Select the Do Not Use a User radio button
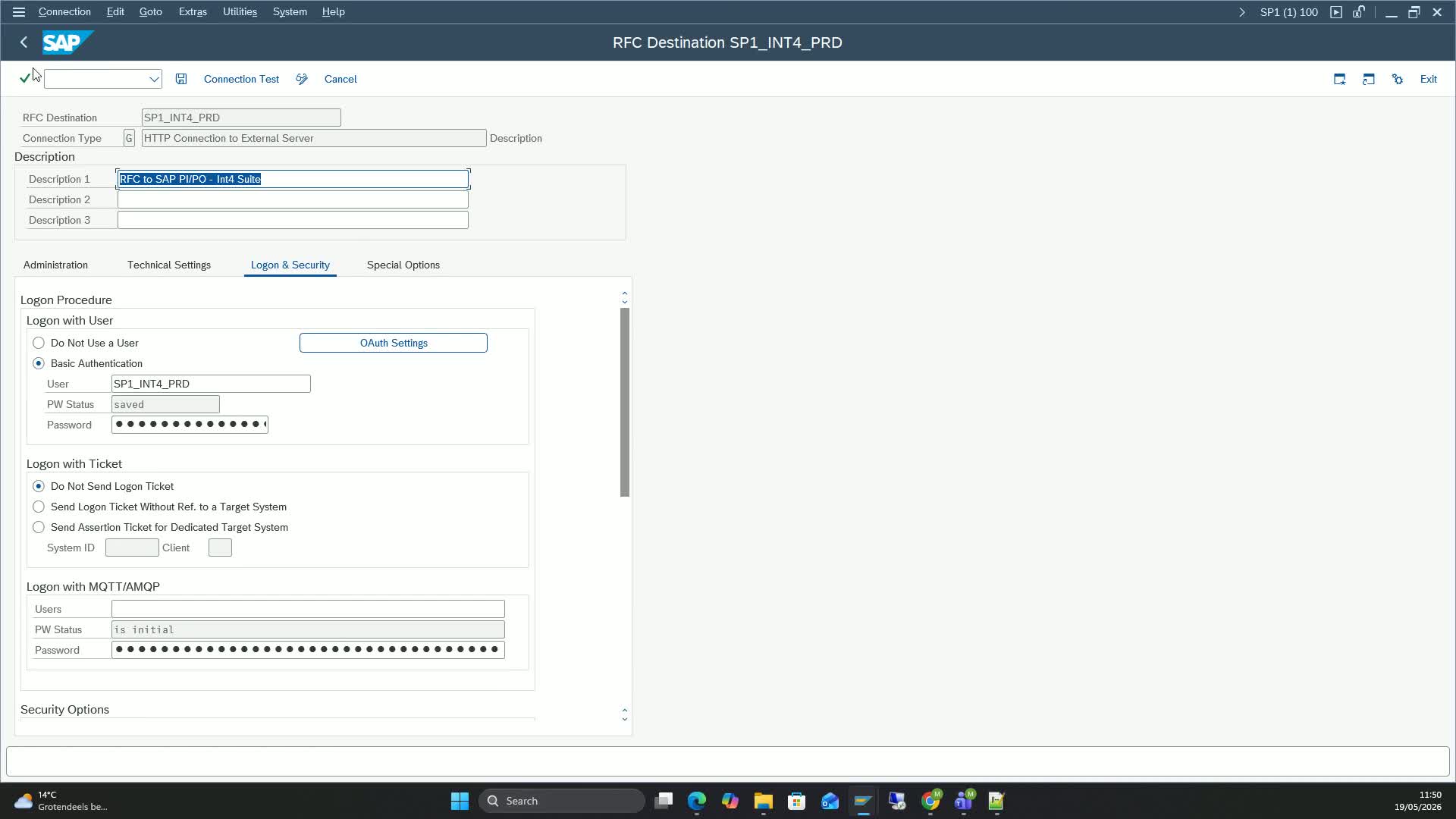The width and height of the screenshot is (1456, 819). (39, 343)
